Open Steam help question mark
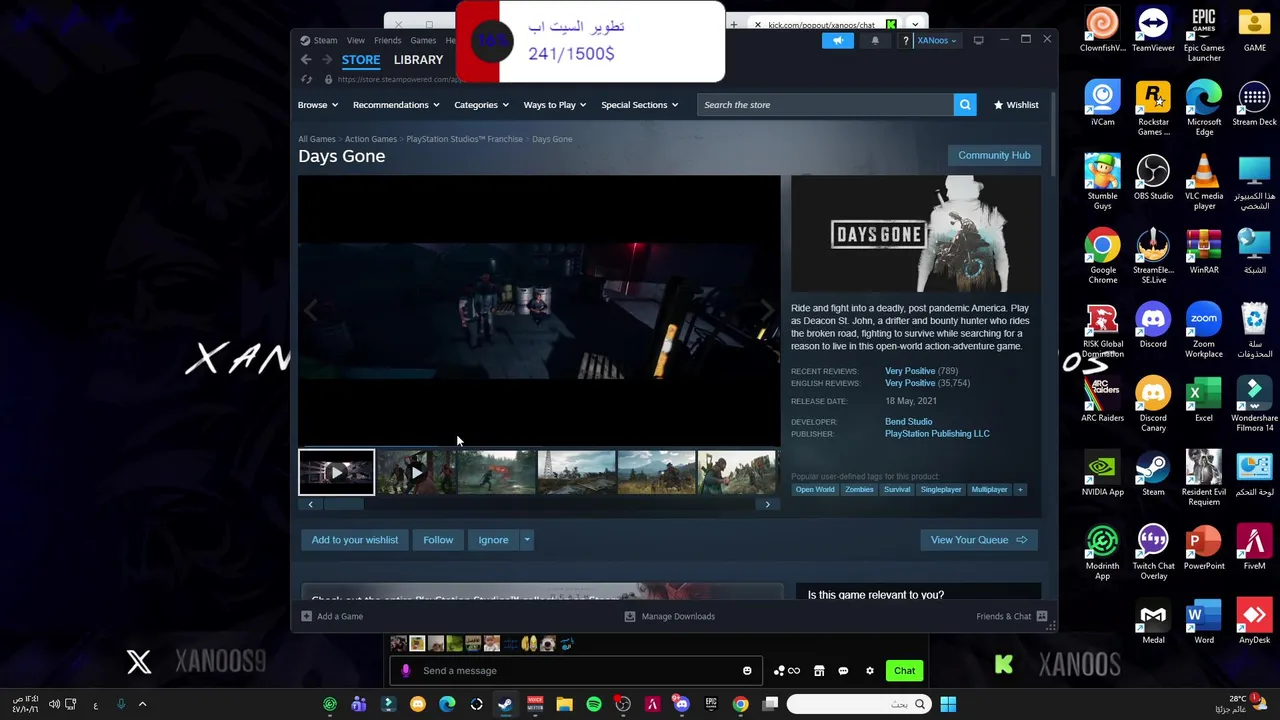 [905, 40]
